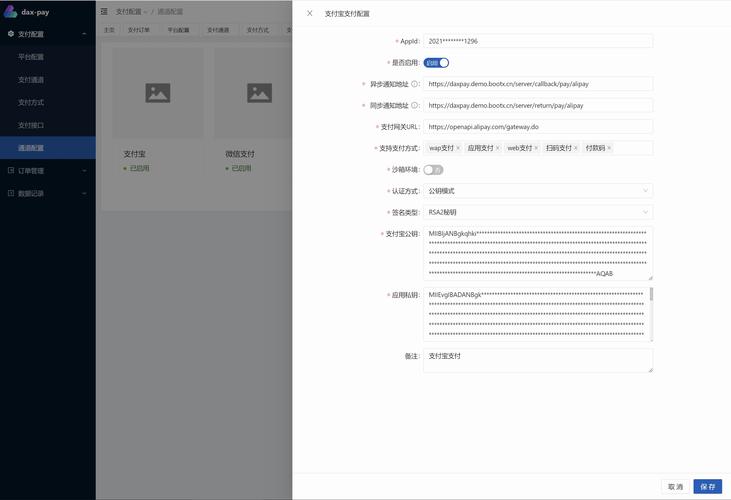Click the gear icon next to 支付配置
731x500 pixels.
tap(11, 34)
